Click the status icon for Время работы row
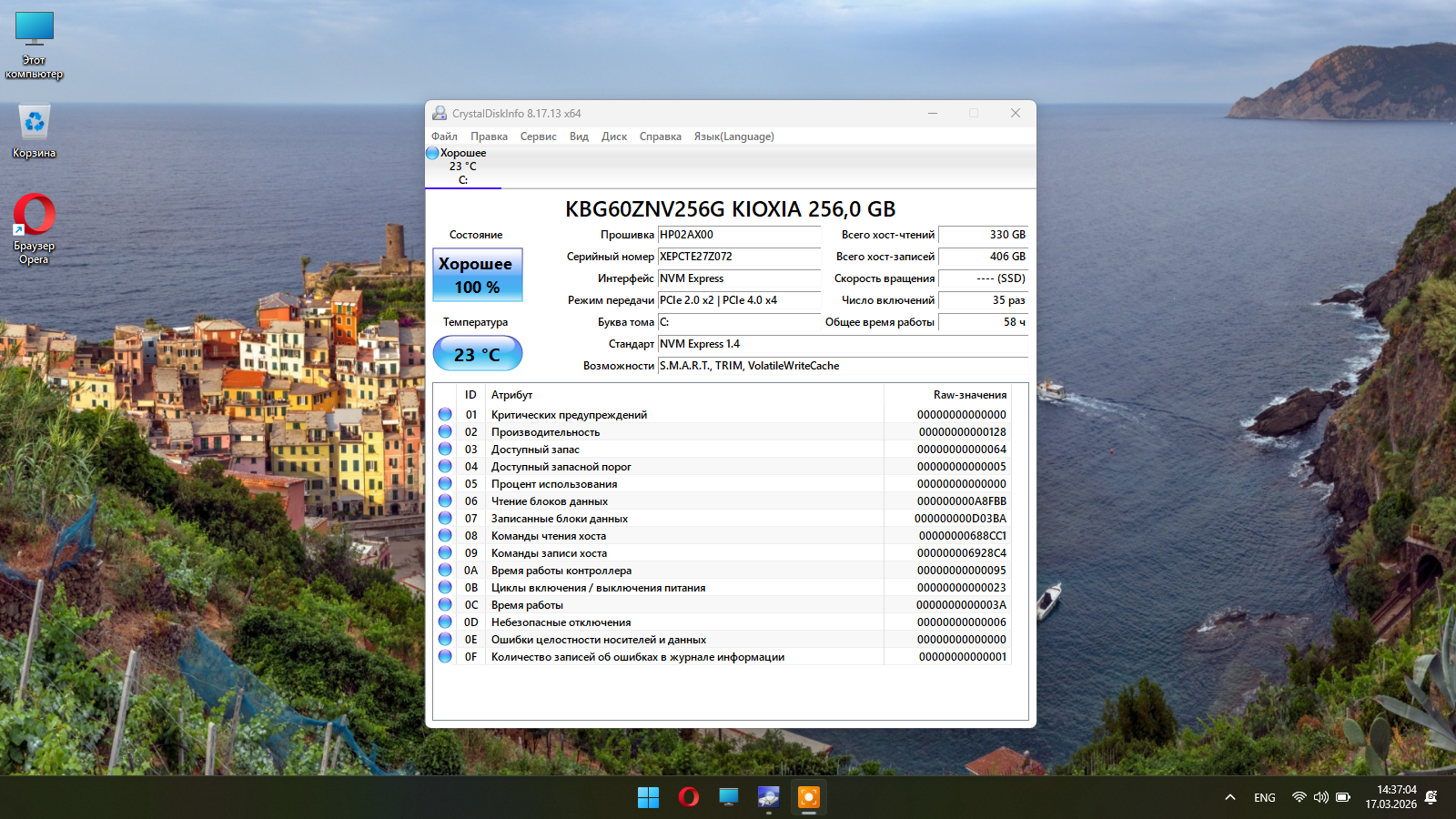The image size is (1456, 819). pyautogui.click(x=445, y=605)
